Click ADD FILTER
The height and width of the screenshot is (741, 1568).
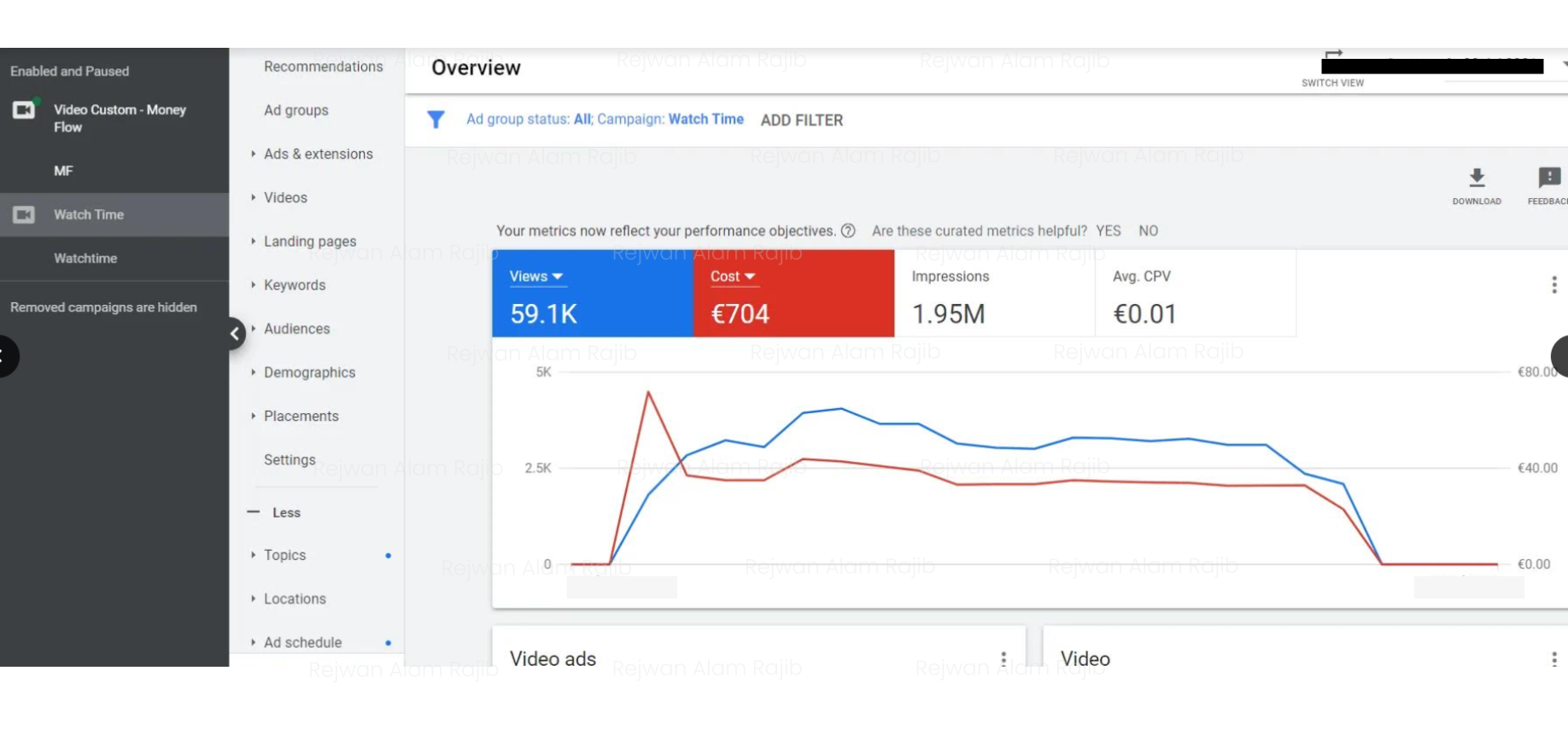tap(801, 120)
